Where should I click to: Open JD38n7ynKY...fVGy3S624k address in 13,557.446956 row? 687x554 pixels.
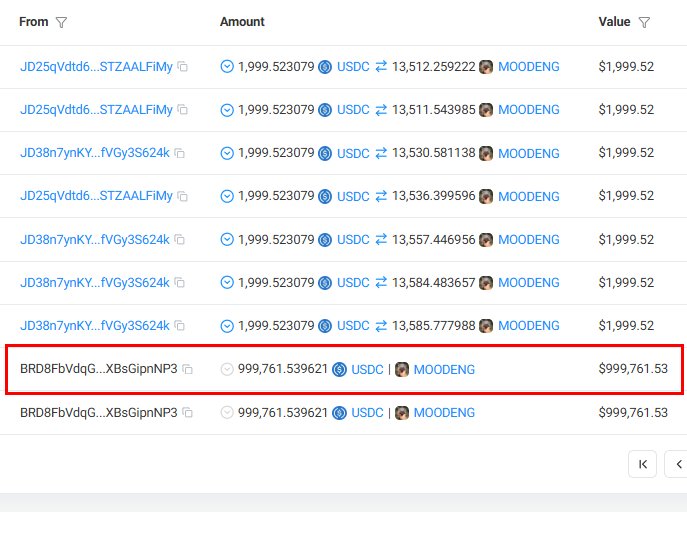95,239
